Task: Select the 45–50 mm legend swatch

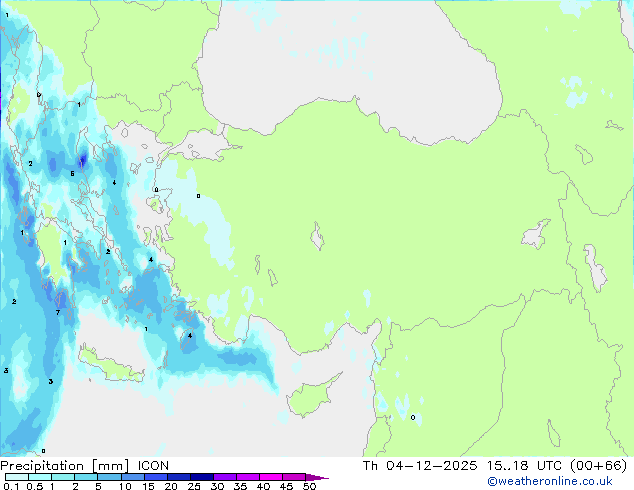Action: point(294,477)
